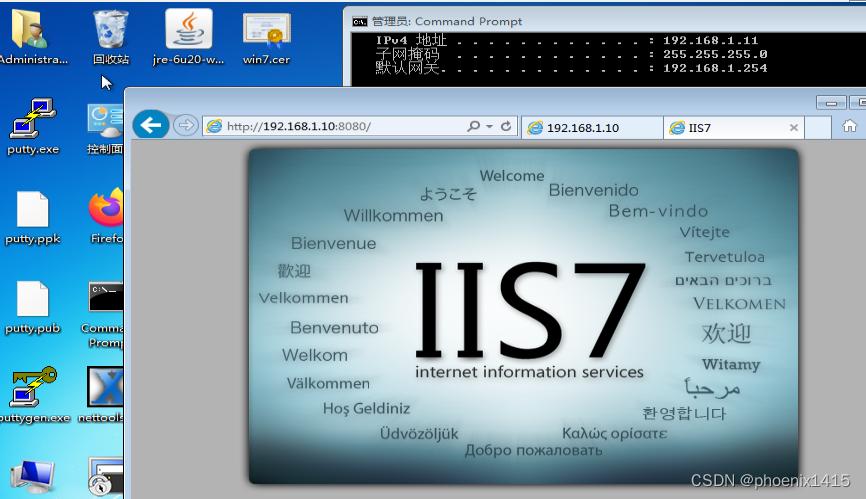Viewport: 866px width, 499px height.
Task: Refresh the page with the reload icon
Action: click(x=506, y=126)
